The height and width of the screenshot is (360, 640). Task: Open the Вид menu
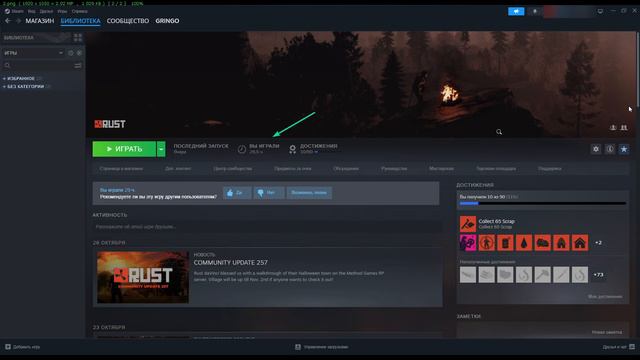click(31, 11)
